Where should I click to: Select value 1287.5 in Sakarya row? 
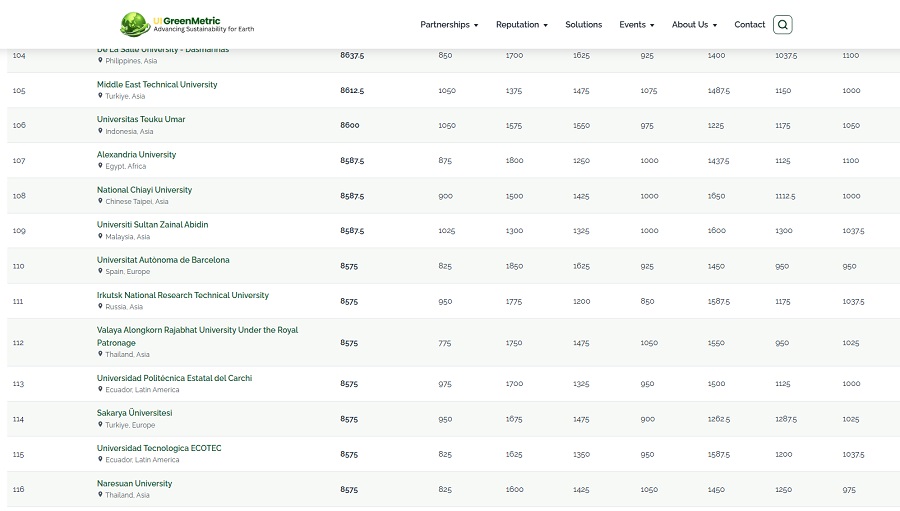[786, 419]
